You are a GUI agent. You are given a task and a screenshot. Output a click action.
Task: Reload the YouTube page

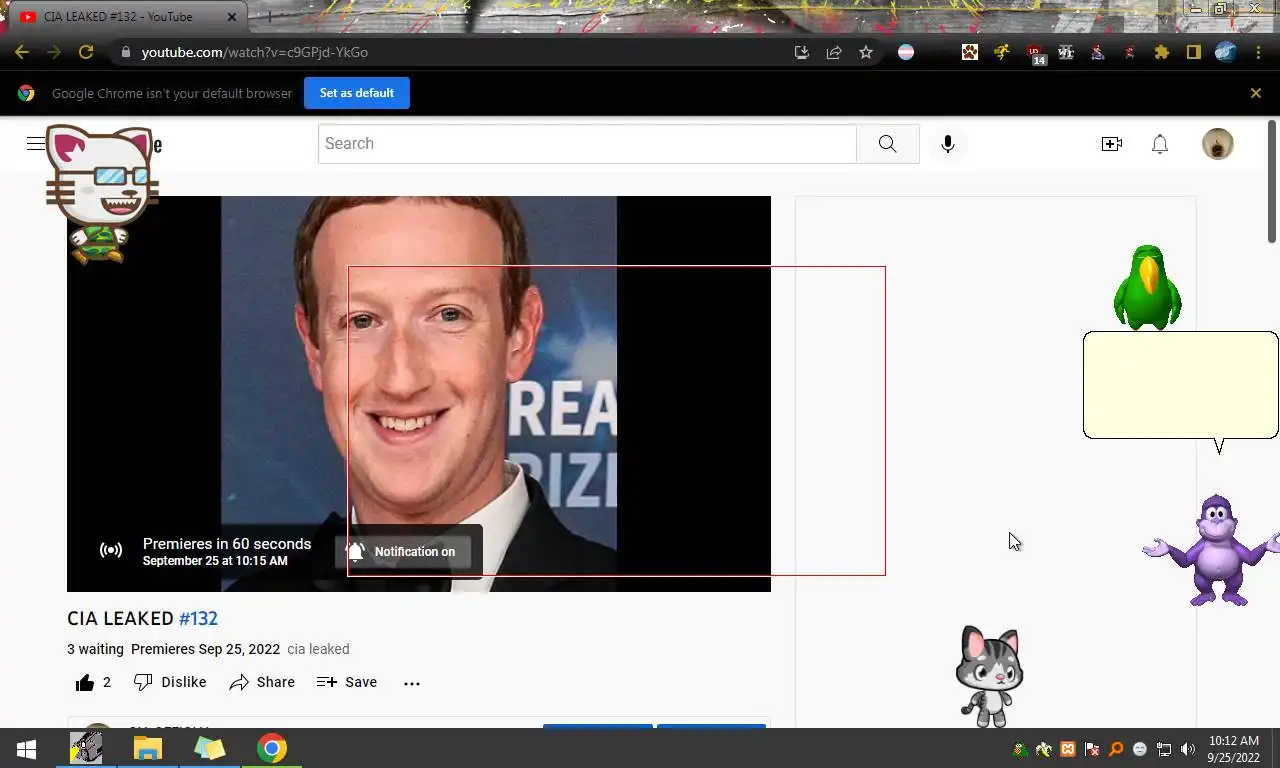pyautogui.click(x=86, y=52)
